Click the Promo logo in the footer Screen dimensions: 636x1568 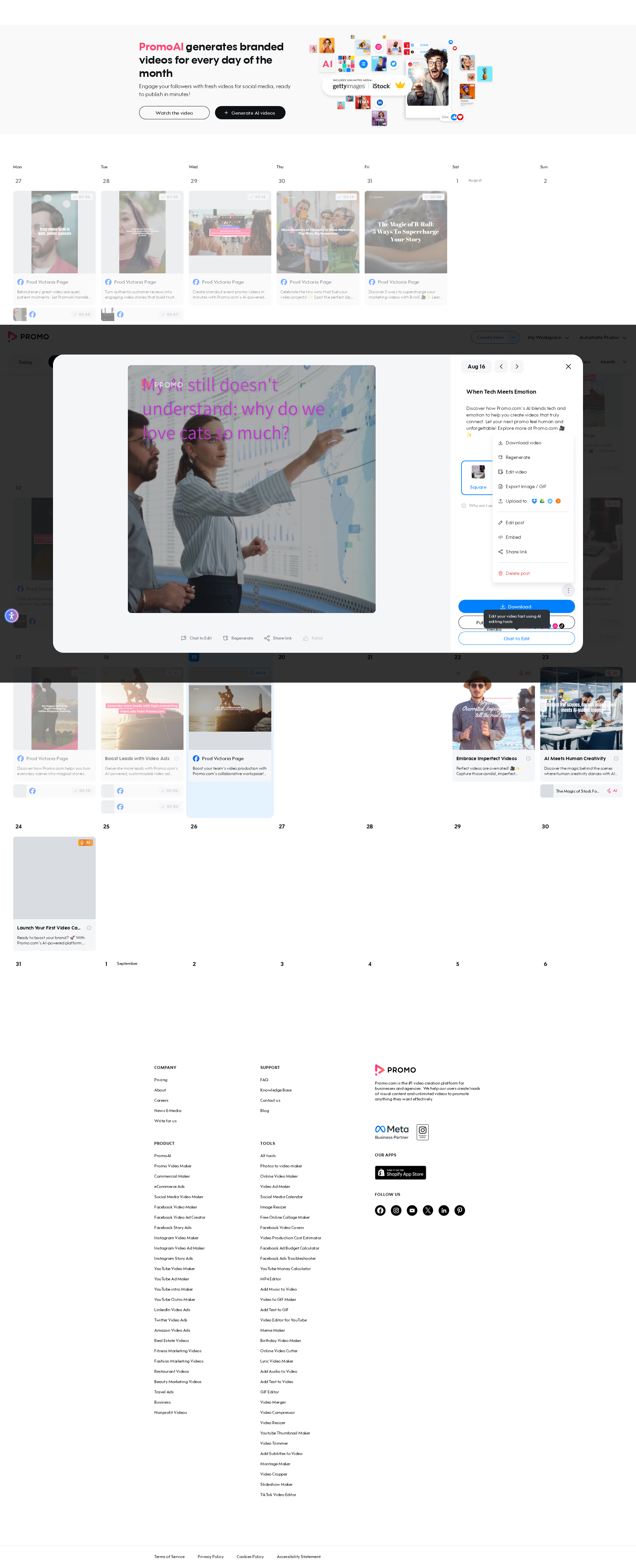coord(396,1070)
